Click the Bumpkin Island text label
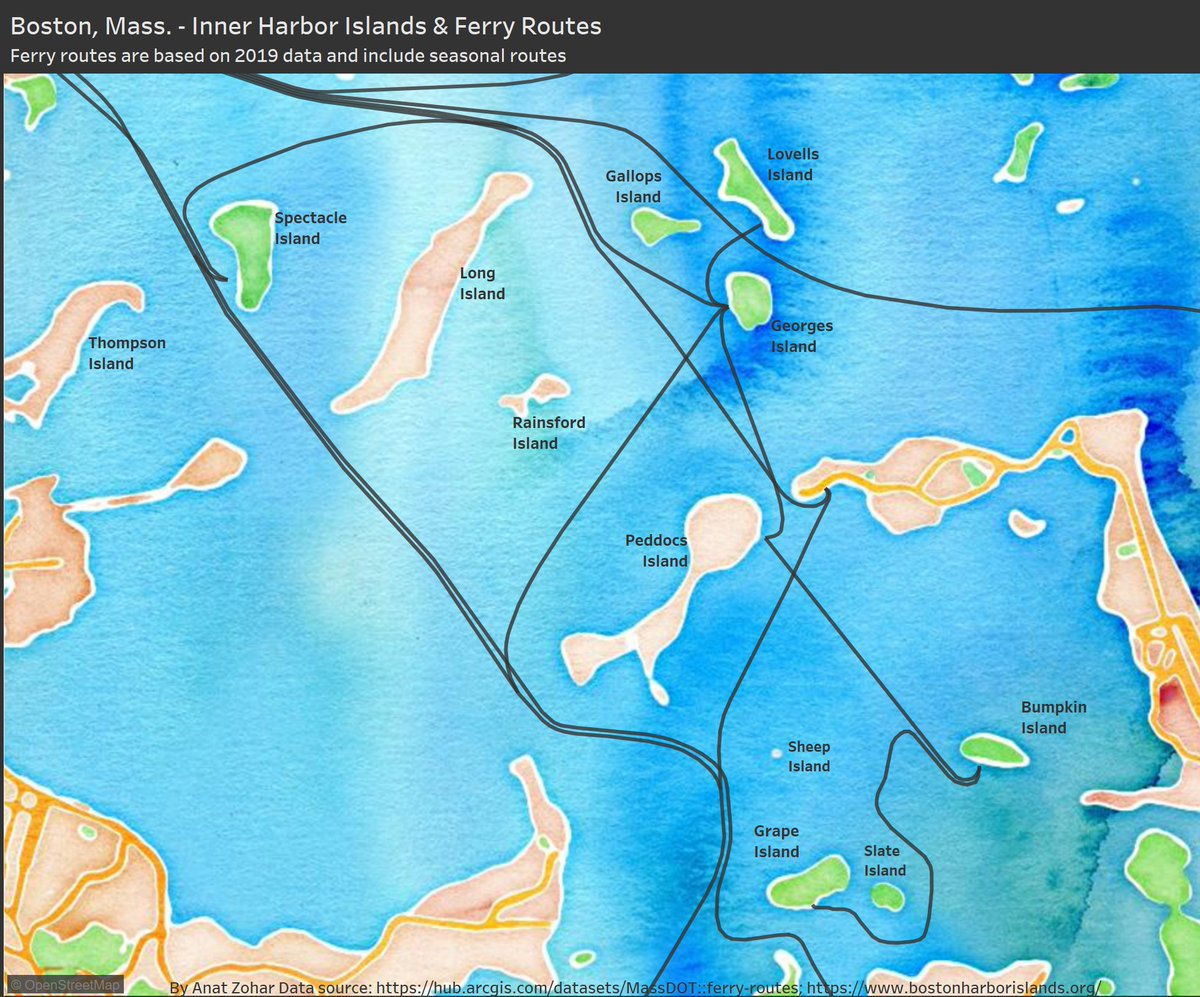The image size is (1200, 997). coord(1052,717)
